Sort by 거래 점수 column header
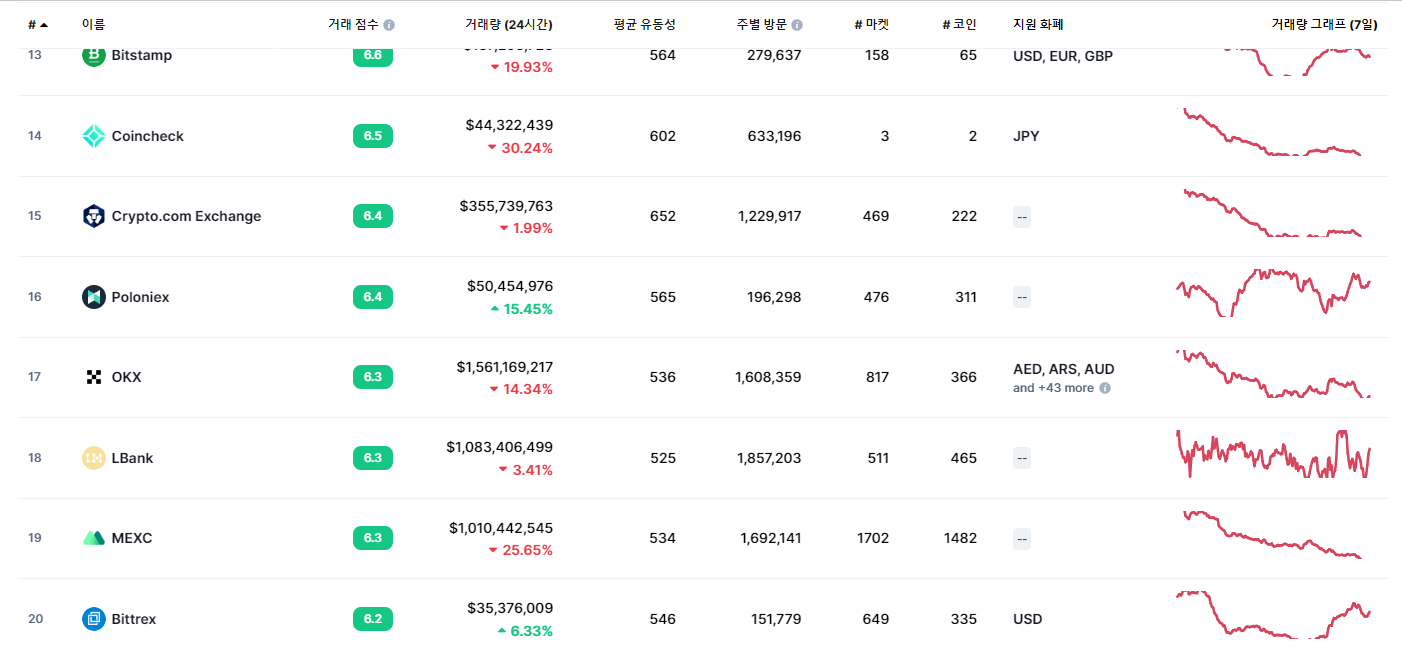The width and height of the screenshot is (1402, 658). (x=354, y=24)
